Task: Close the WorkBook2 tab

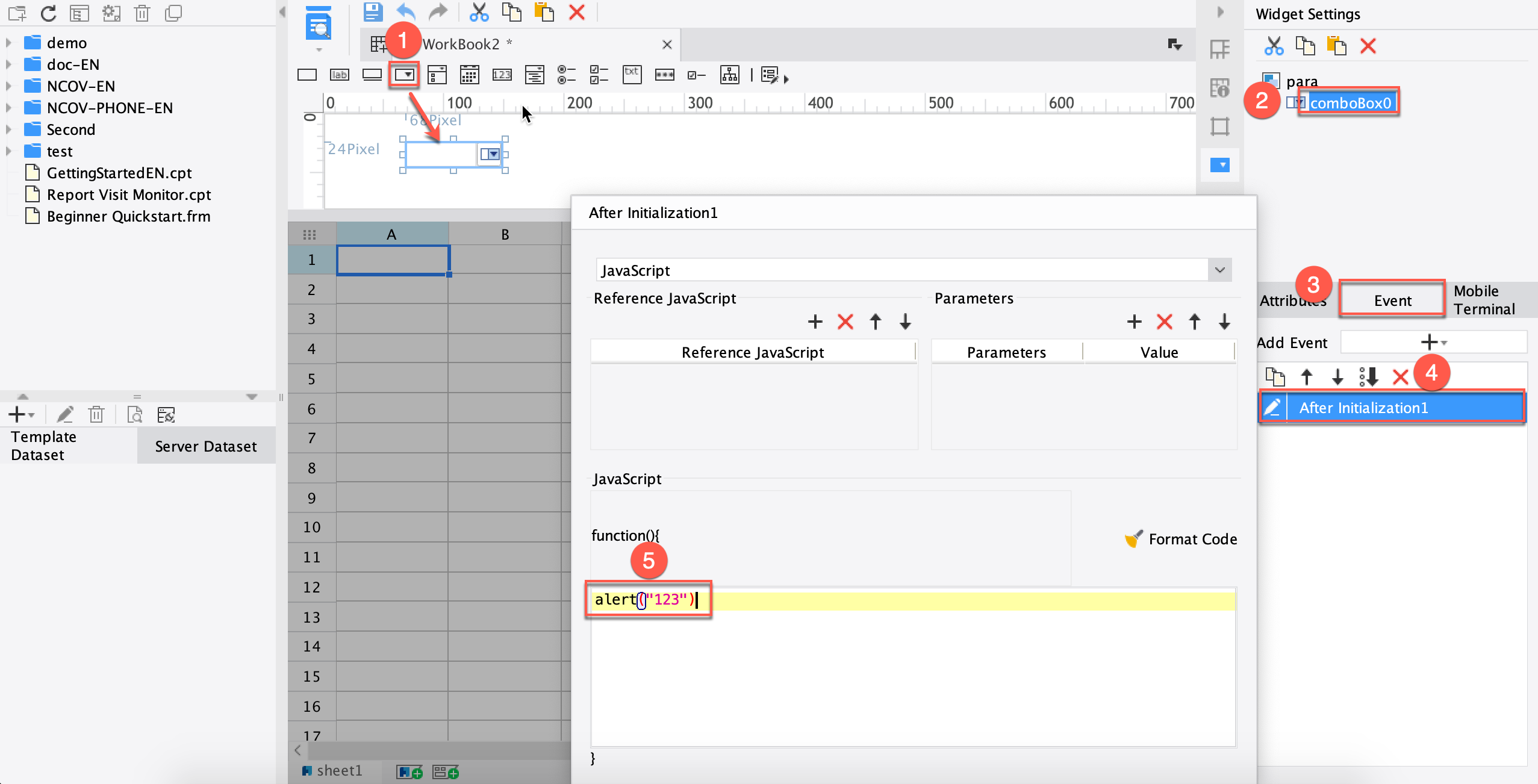Action: point(667,45)
